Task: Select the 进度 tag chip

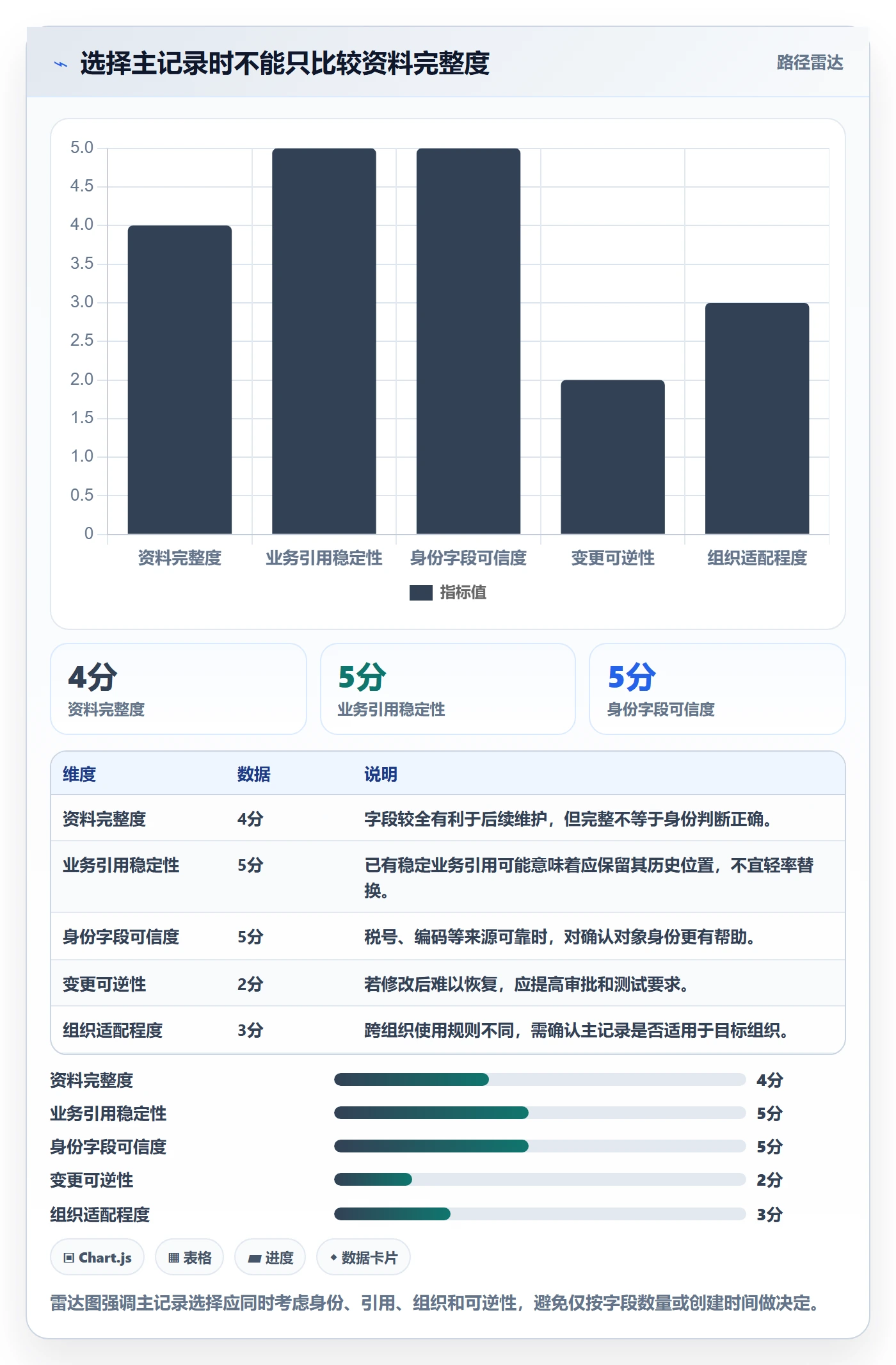Action: tap(270, 1257)
